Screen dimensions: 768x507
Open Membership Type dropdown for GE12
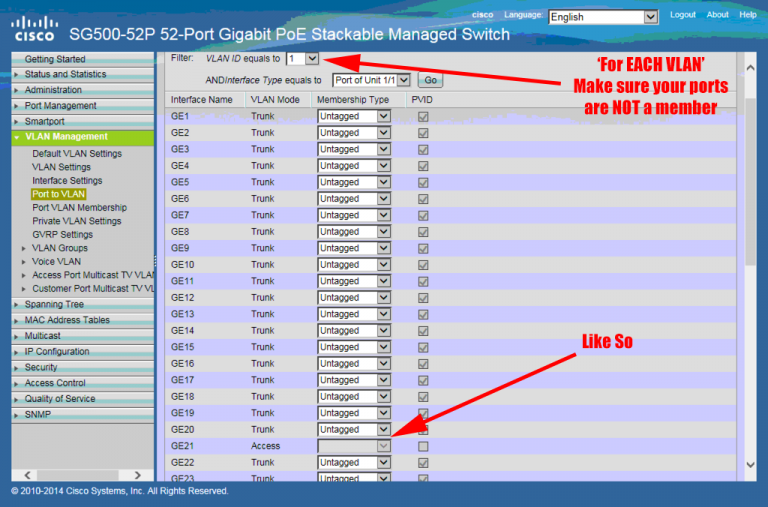(x=354, y=297)
